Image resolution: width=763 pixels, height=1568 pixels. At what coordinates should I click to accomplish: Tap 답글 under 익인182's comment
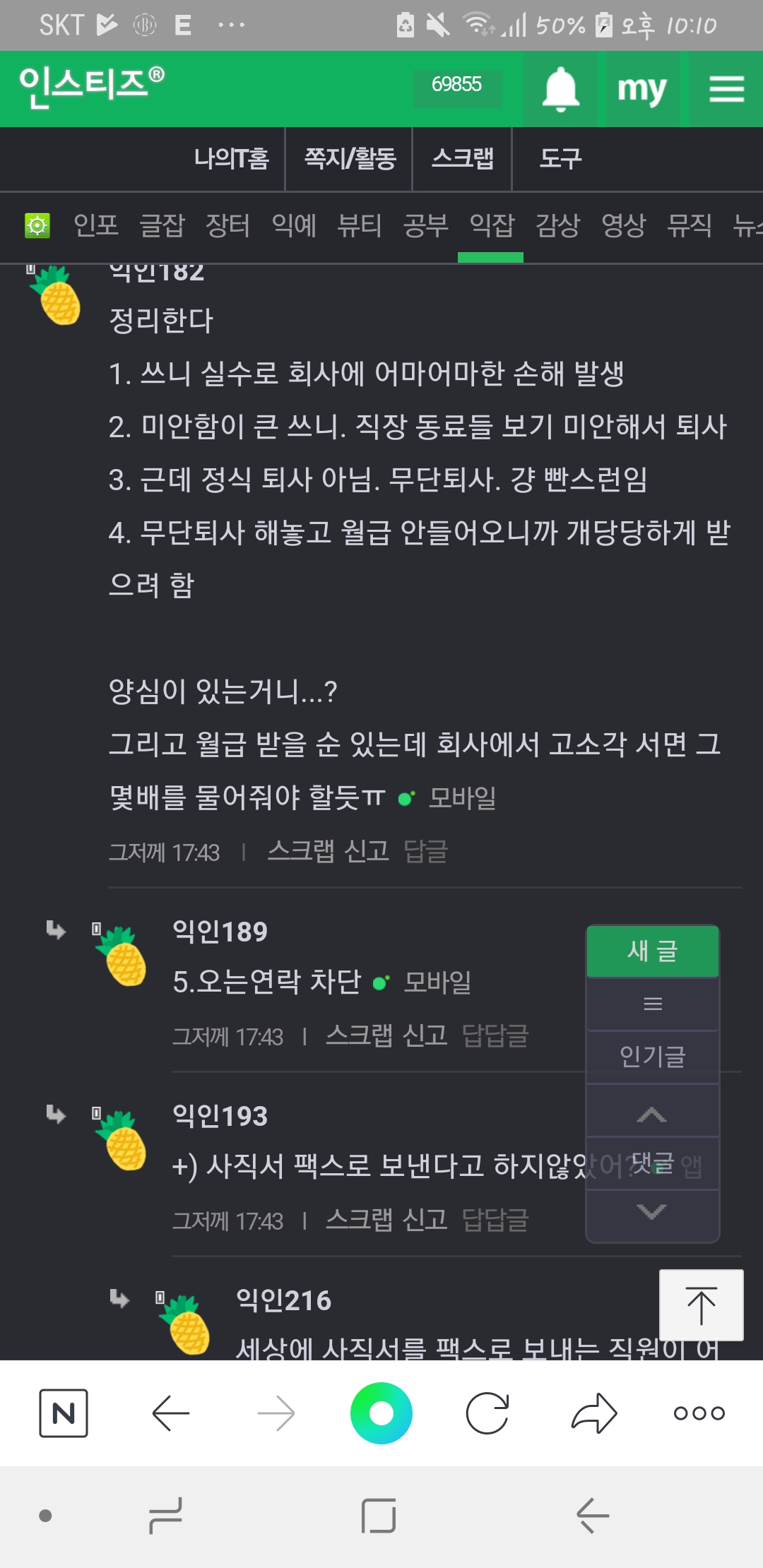[426, 851]
